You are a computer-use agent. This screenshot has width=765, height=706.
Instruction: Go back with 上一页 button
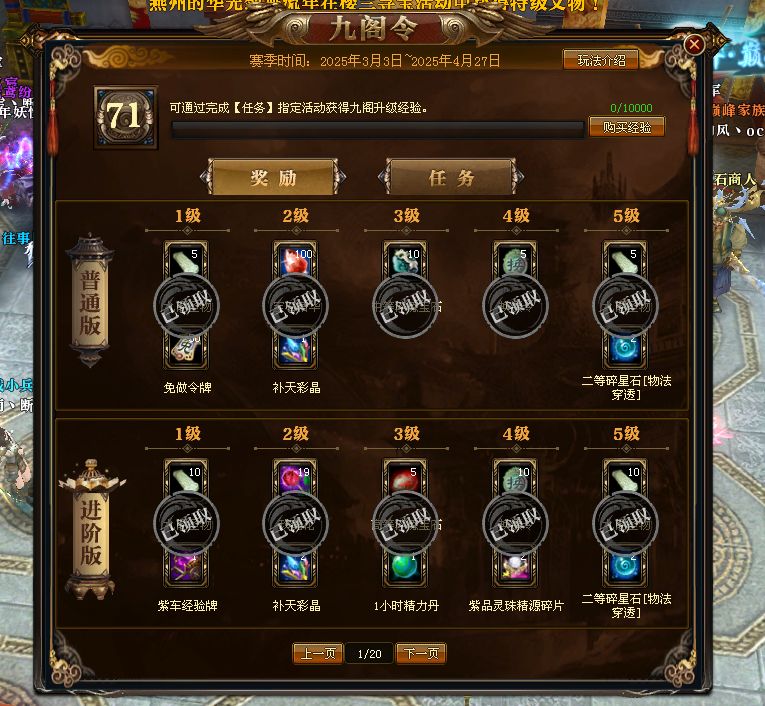(318, 653)
